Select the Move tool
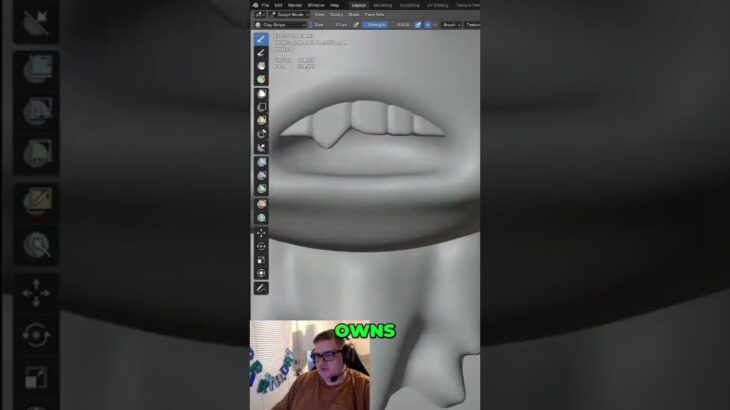This screenshot has width=730, height=410. [x=261, y=233]
